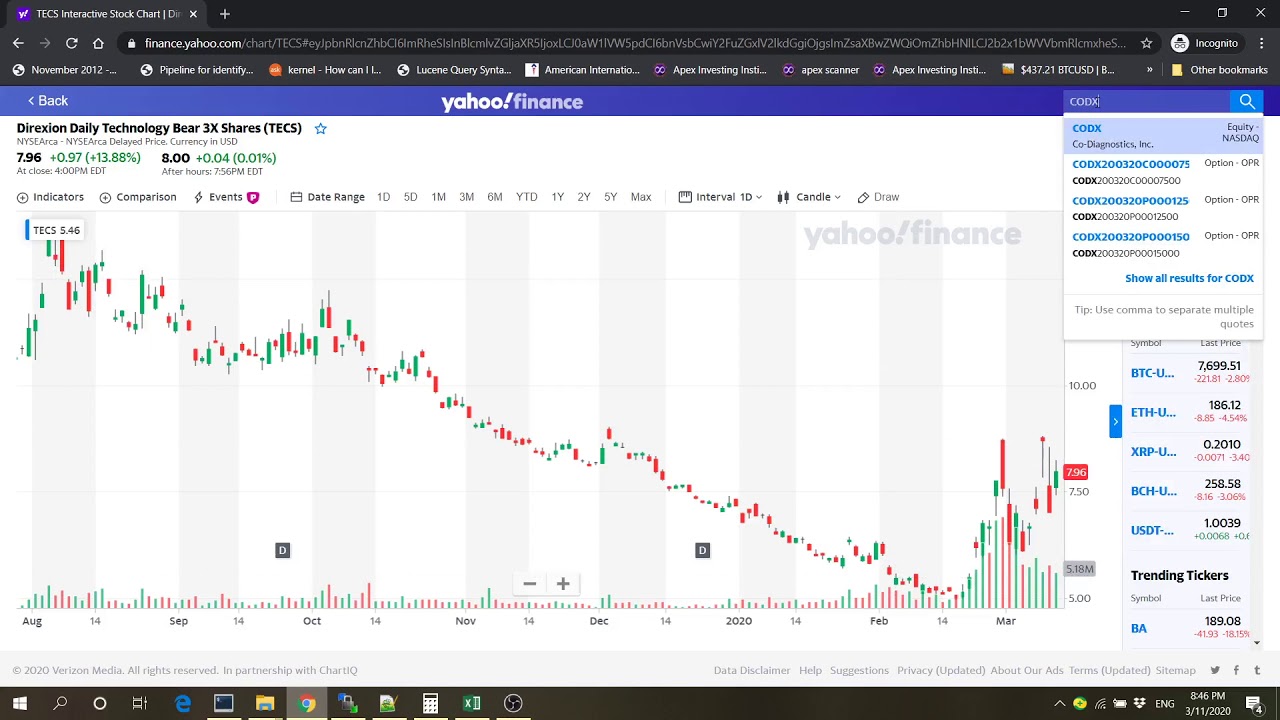Open a new browser tab
The width and height of the screenshot is (1280, 720).
pos(224,14)
